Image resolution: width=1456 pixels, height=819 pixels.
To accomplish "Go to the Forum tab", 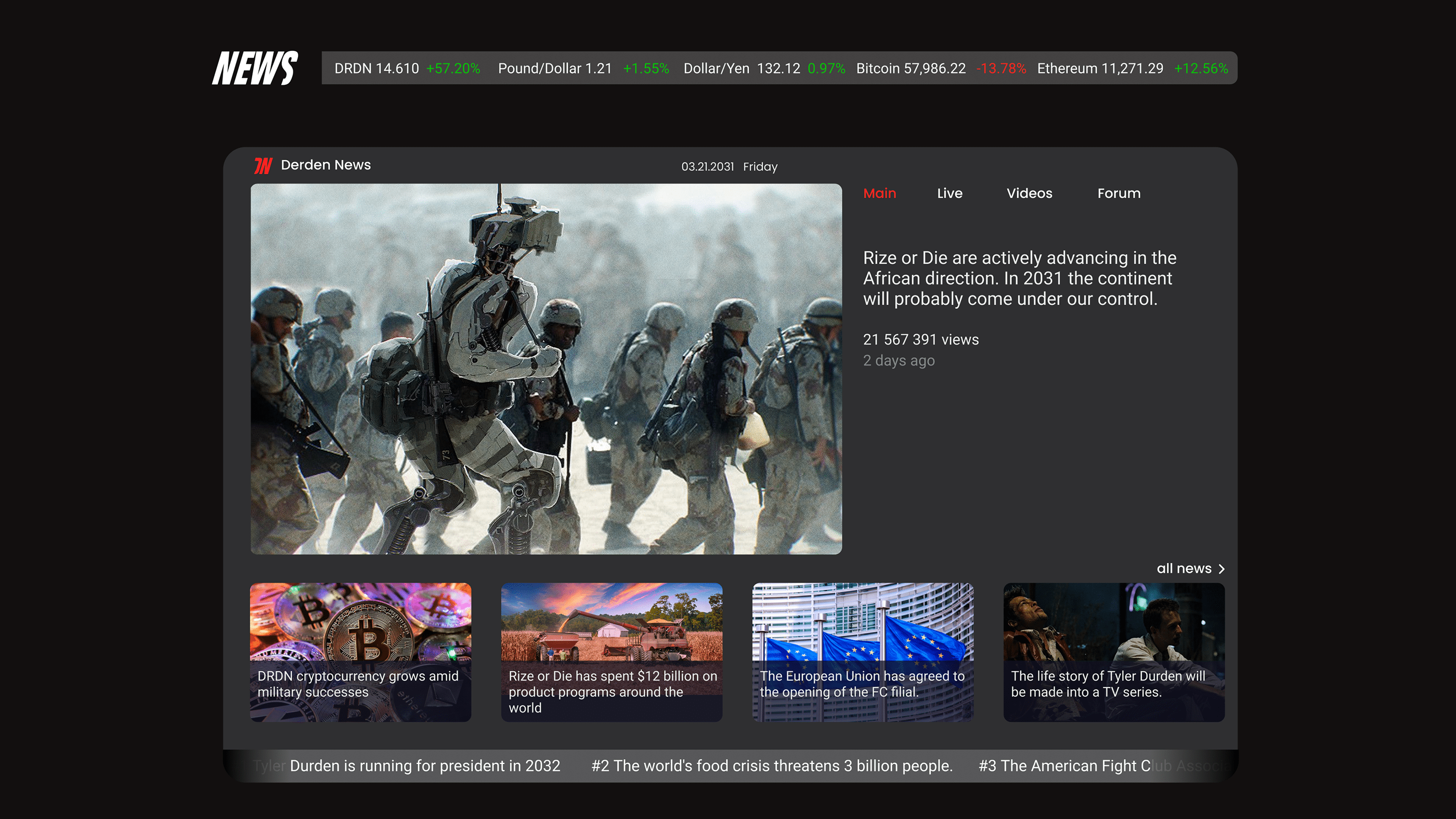I will [1119, 193].
